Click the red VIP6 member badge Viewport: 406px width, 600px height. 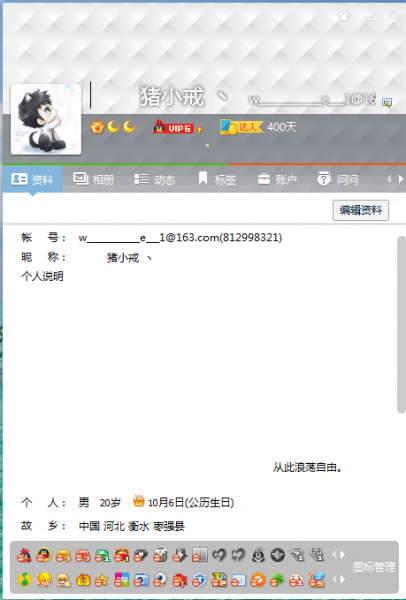tap(173, 127)
